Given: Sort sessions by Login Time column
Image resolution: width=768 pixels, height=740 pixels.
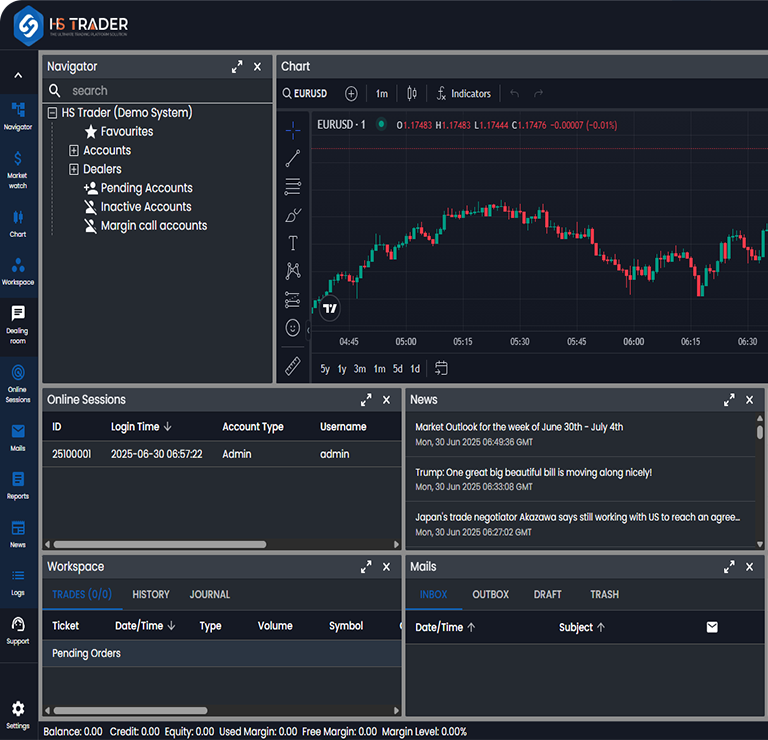Looking at the screenshot, I should (x=141, y=427).
